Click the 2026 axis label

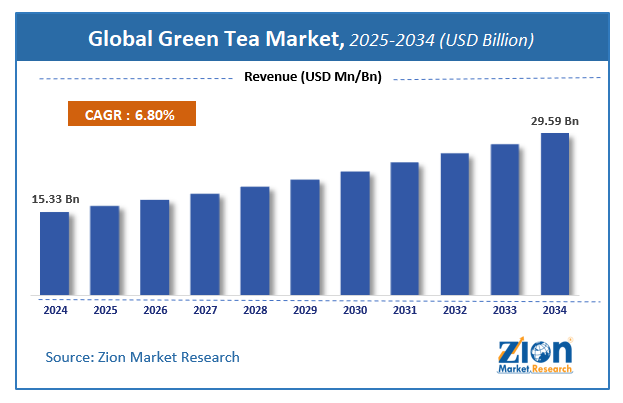click(155, 310)
